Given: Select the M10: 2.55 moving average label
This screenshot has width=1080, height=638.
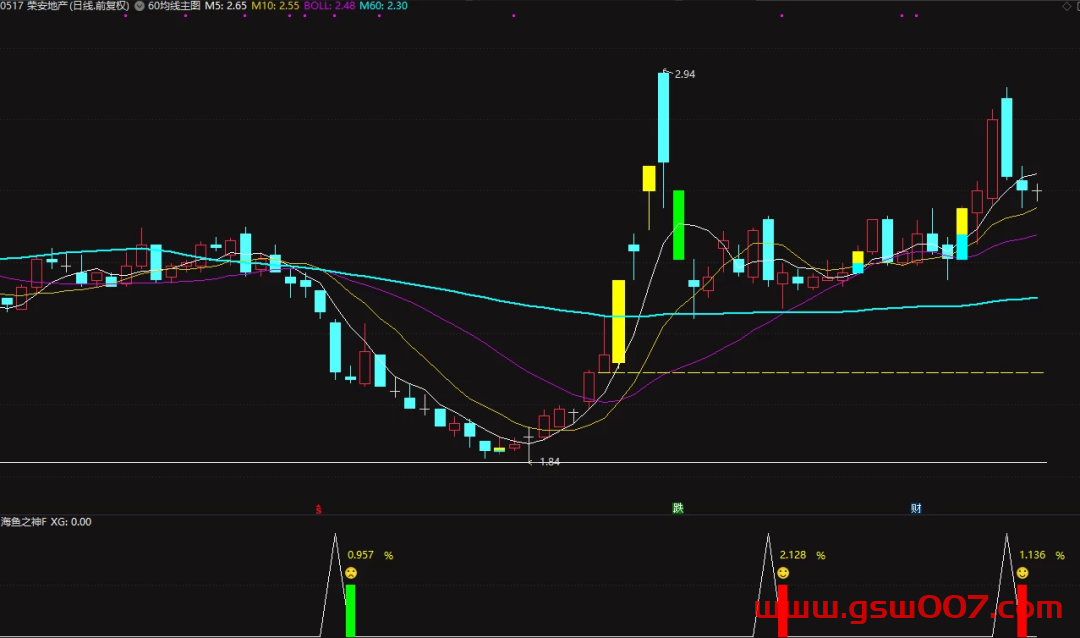Looking at the screenshot, I should click(275, 6).
